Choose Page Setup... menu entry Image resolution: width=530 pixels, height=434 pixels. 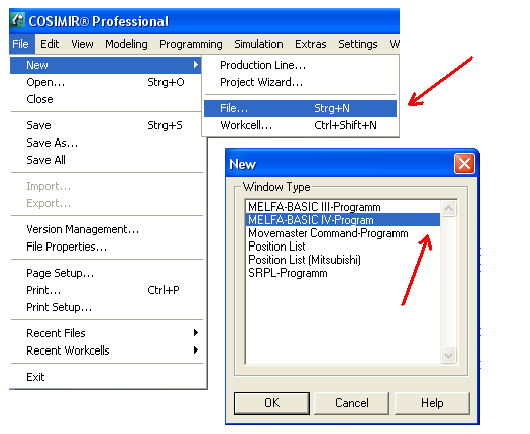[x=106, y=273]
